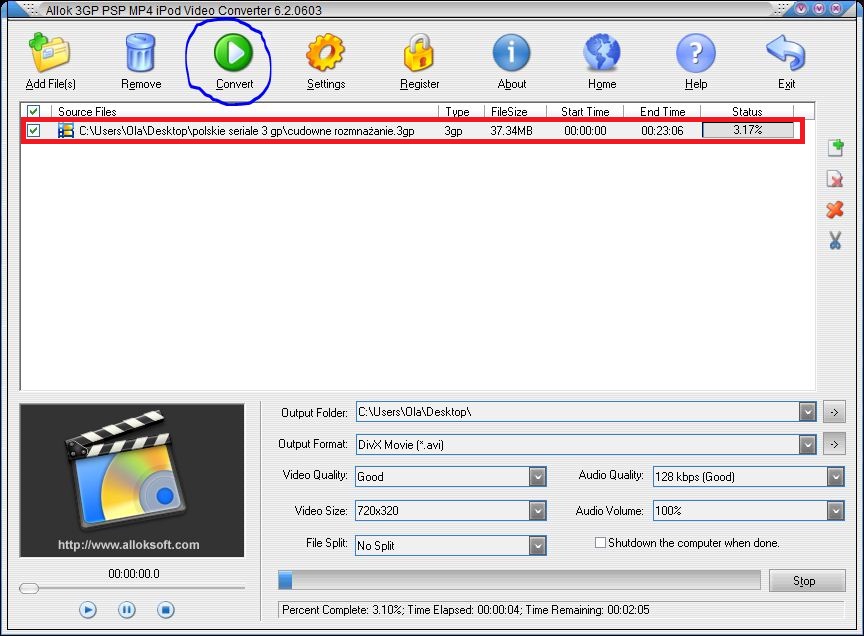Select the cudowne rozmnażanie.3gp file path
The height and width of the screenshot is (636, 864).
pyautogui.click(x=246, y=131)
